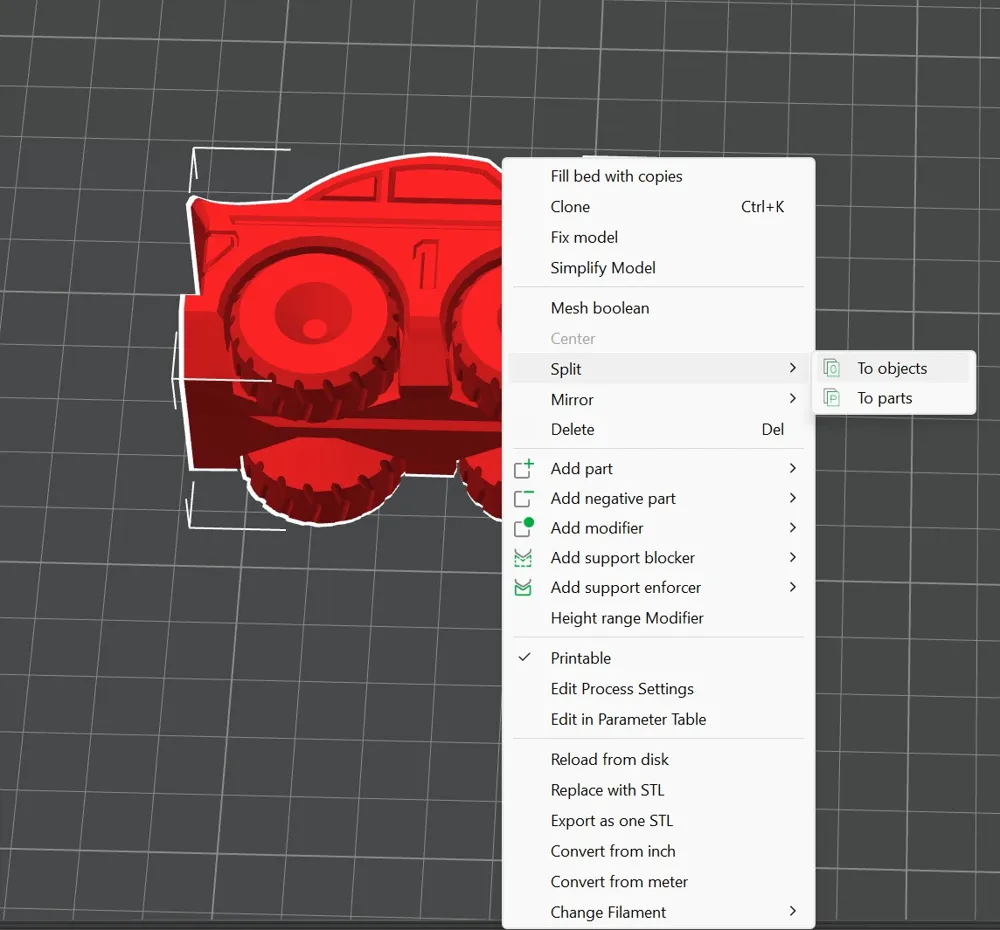Viewport: 1000px width, 930px height.
Task: Click the Add part icon
Action: click(524, 468)
